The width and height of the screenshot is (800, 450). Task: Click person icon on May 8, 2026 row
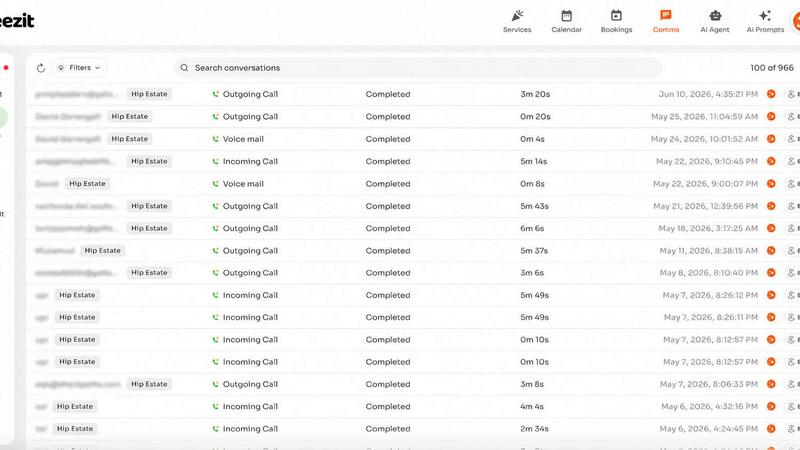click(x=791, y=272)
